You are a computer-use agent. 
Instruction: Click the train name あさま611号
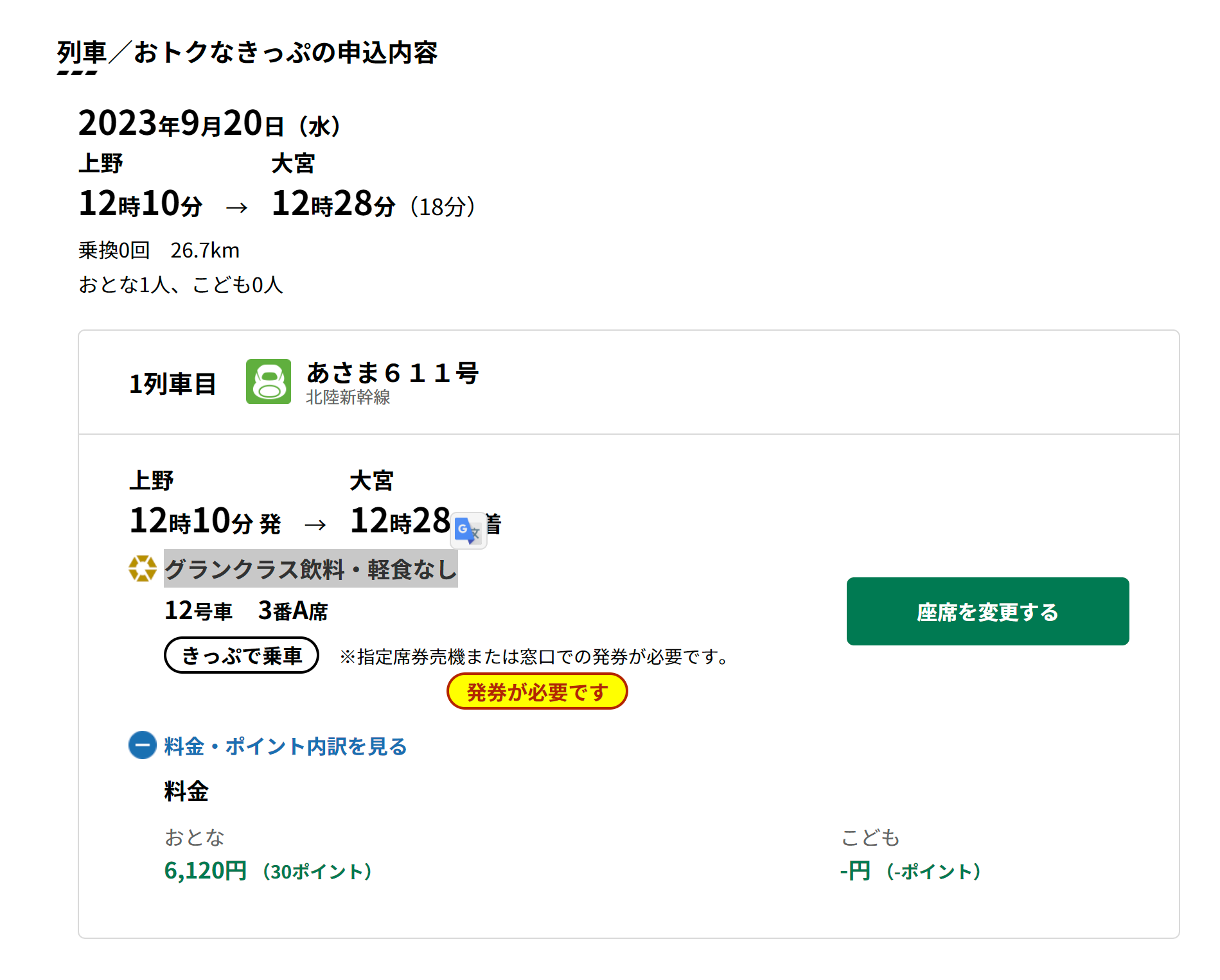click(393, 373)
